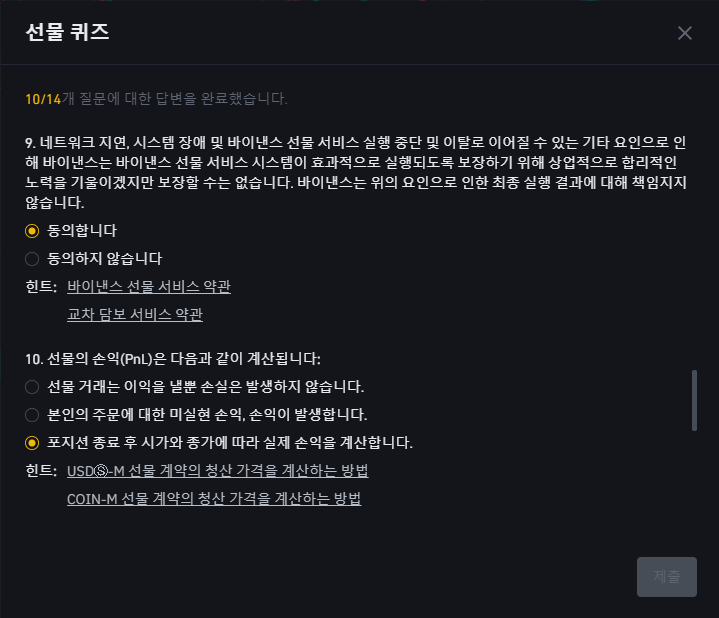
Task: Click the 동의하지 않습니다 label text
Action: (x=105, y=259)
